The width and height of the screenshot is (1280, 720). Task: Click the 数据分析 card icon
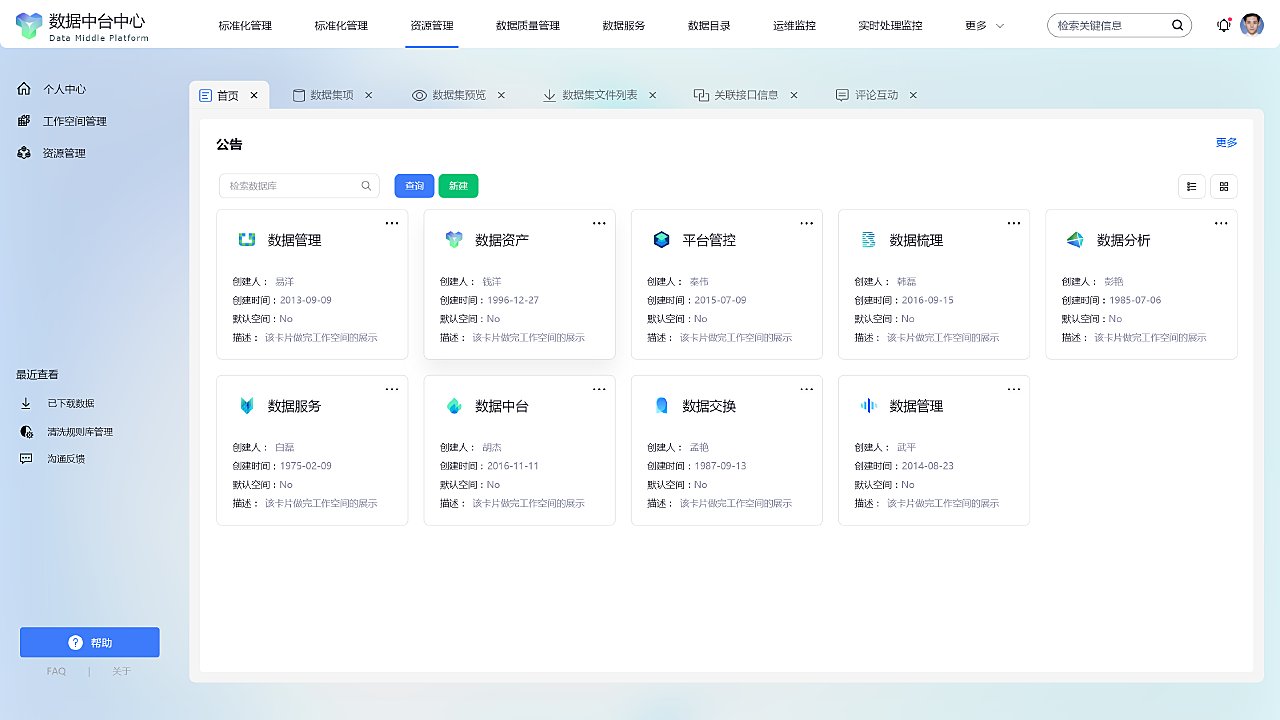pyautogui.click(x=1075, y=240)
